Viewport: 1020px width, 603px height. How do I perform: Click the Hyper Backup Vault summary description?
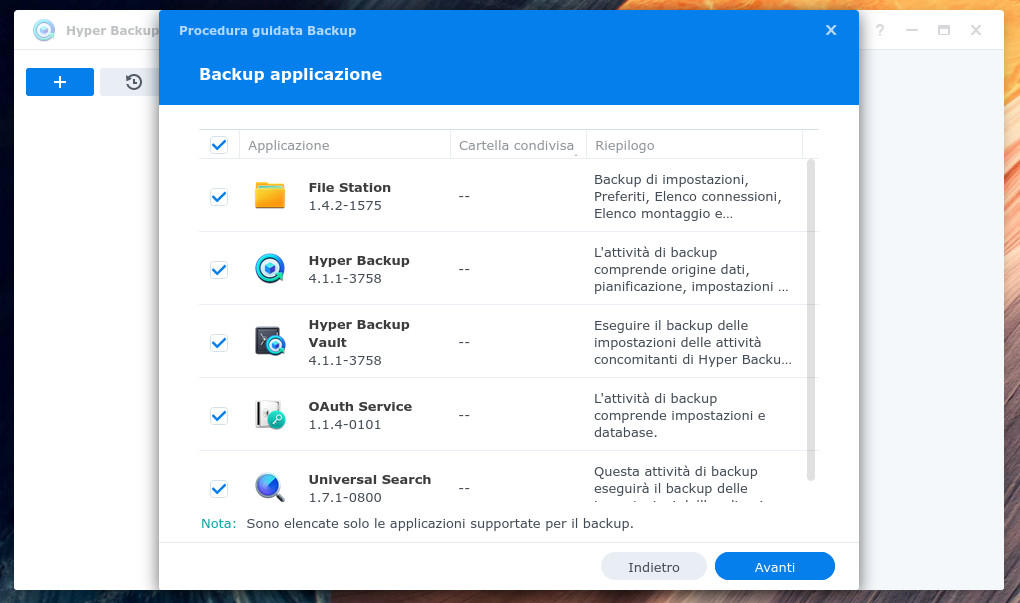pyautogui.click(x=693, y=342)
